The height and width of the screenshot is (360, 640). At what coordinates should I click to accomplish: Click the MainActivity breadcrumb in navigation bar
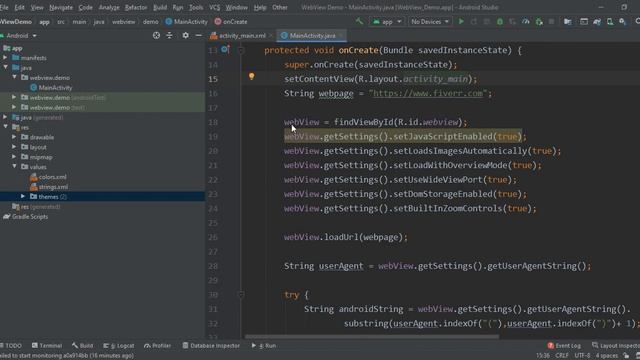pyautogui.click(x=187, y=22)
